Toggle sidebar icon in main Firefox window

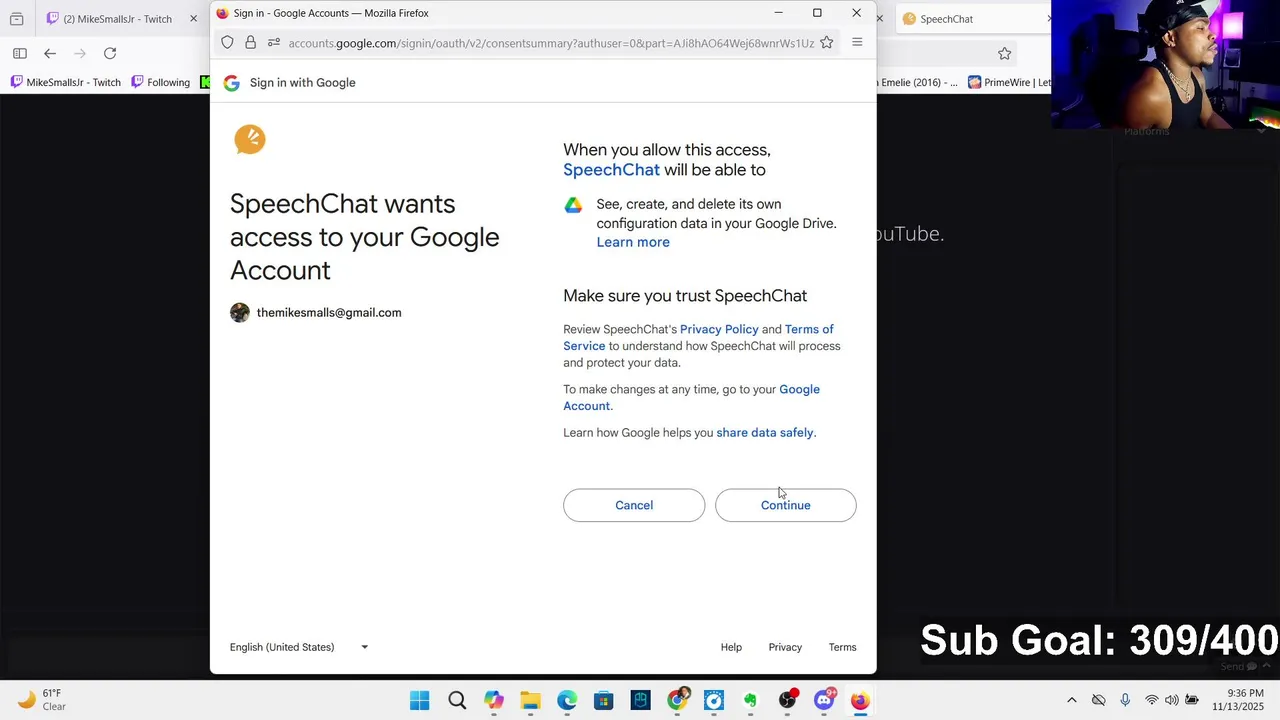tap(20, 53)
